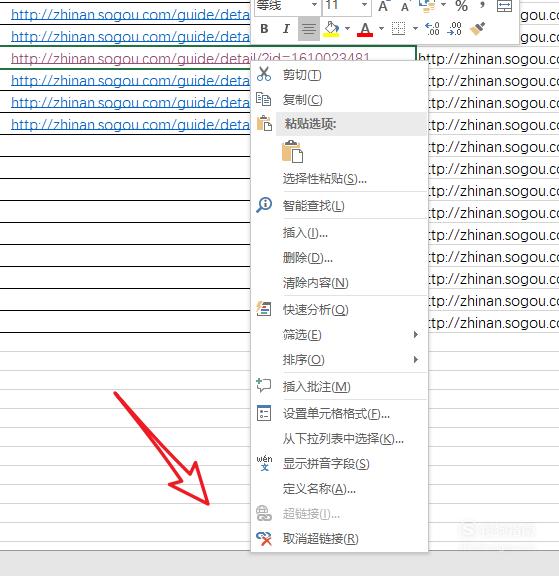The height and width of the screenshot is (576, 559).
Task: Apply Percent Style from mini toolbar
Action: click(461, 6)
